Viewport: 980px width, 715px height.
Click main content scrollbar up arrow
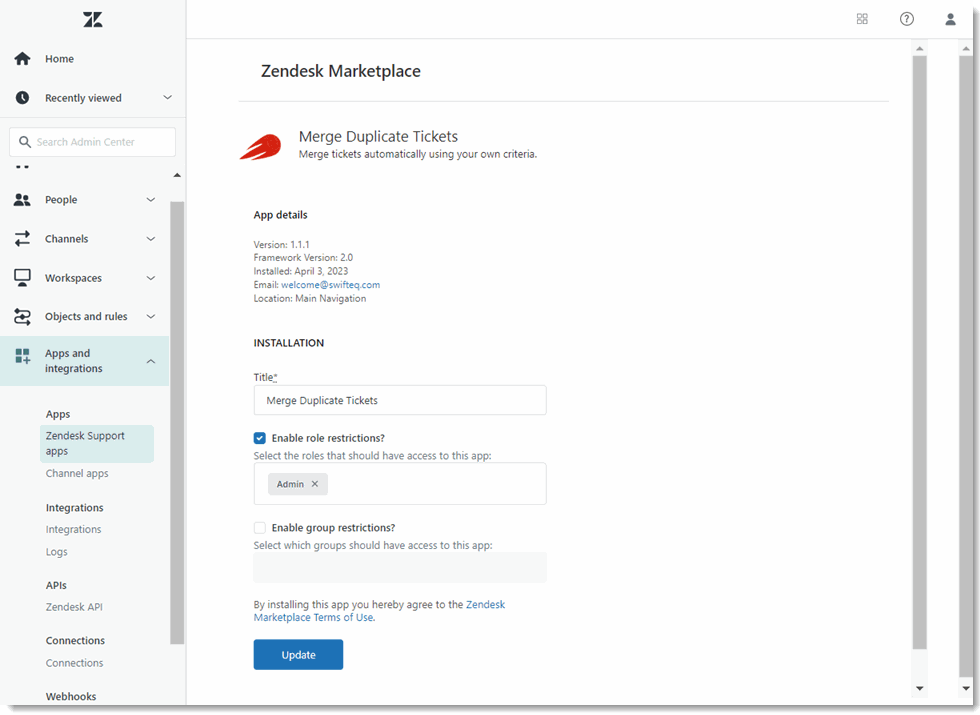point(919,48)
